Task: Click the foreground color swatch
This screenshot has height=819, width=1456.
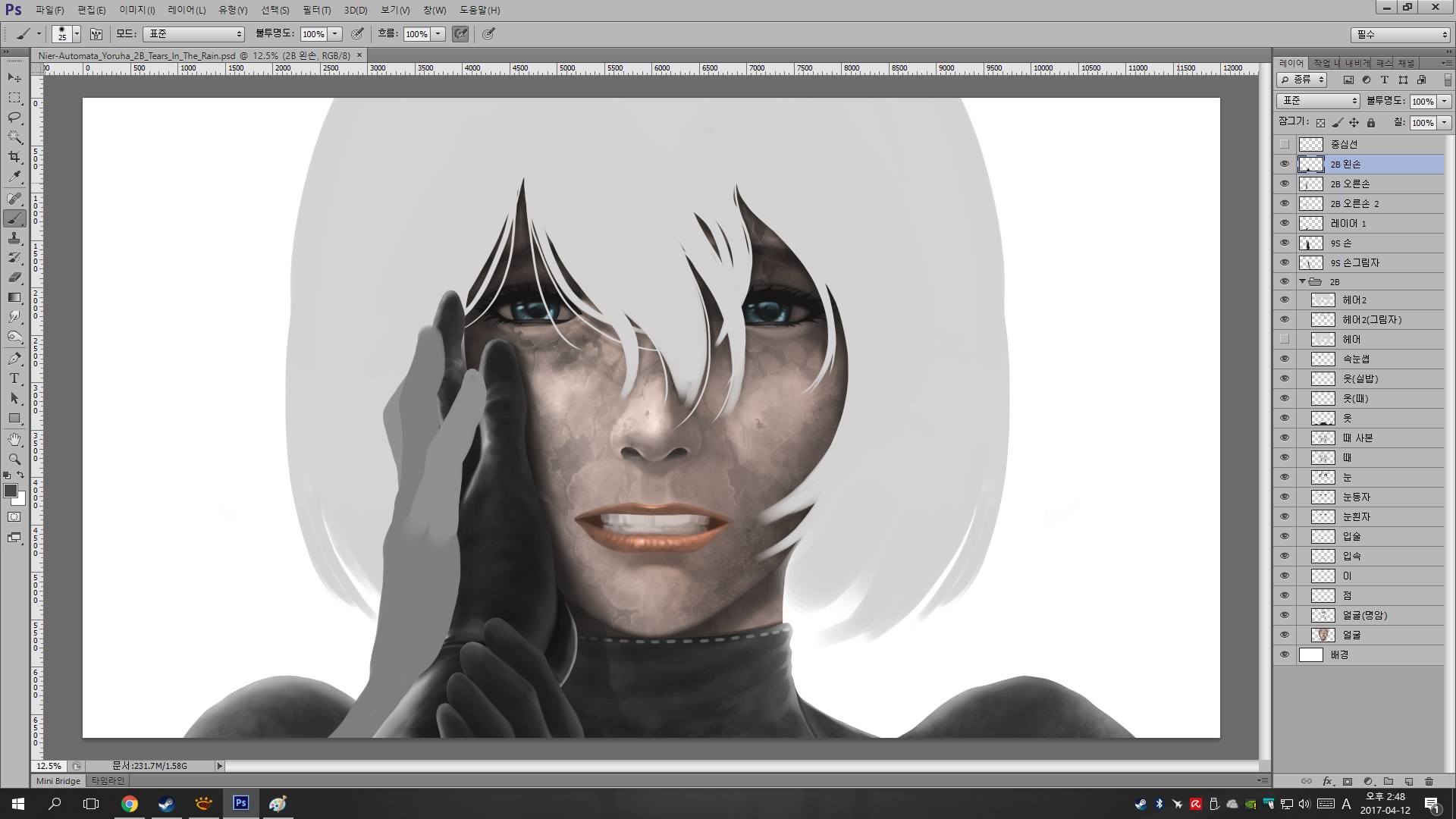Action: 11,491
